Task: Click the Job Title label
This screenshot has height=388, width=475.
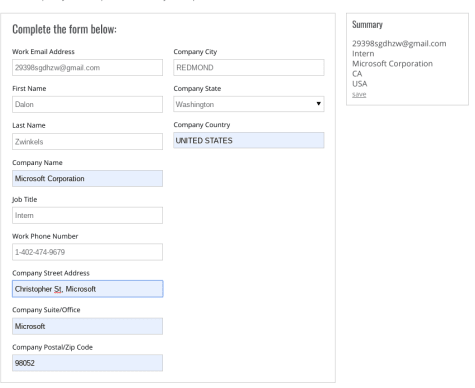Action: [24, 200]
